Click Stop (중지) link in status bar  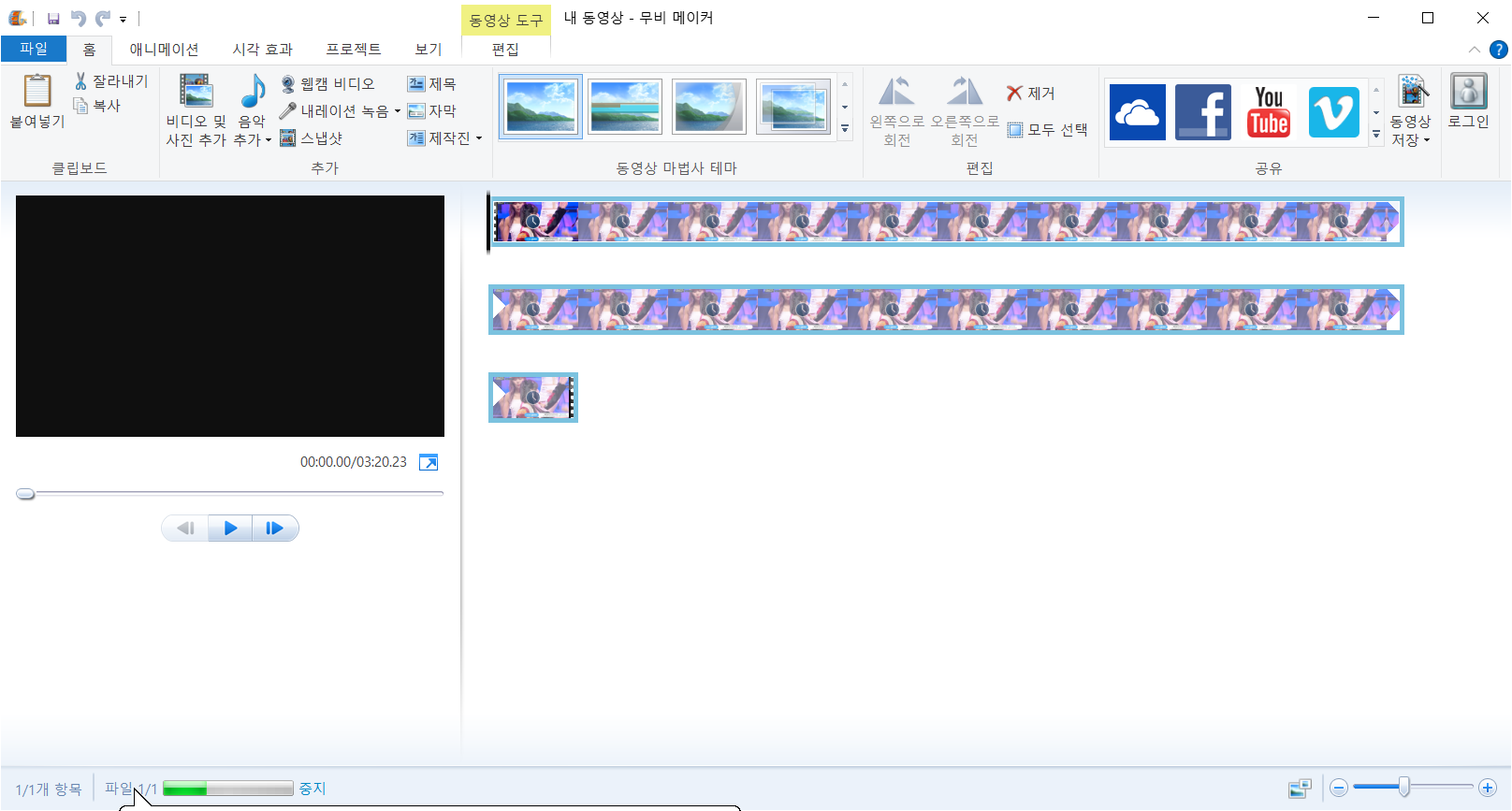pyautogui.click(x=313, y=789)
